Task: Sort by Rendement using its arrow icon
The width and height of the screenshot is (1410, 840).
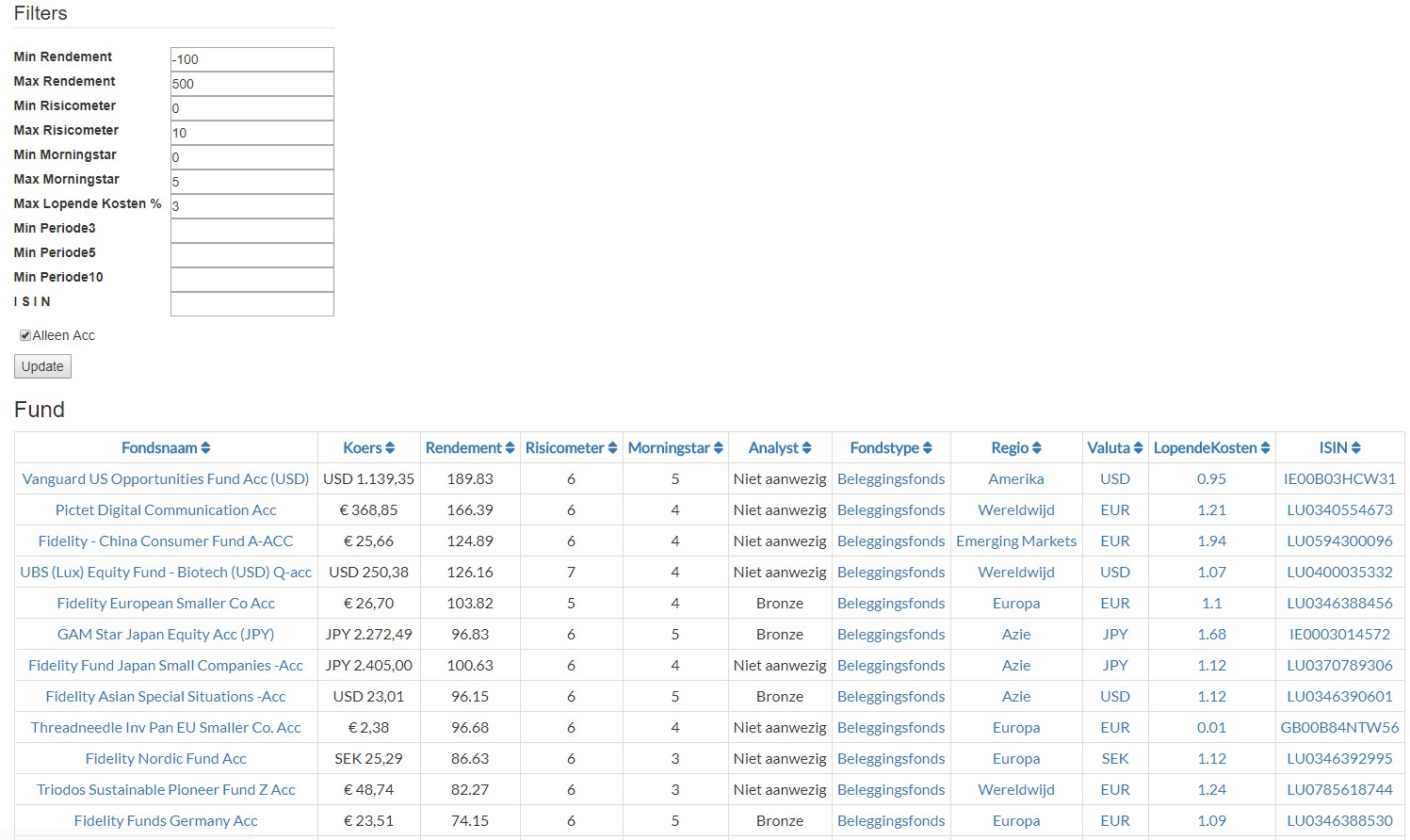Action: [x=510, y=448]
